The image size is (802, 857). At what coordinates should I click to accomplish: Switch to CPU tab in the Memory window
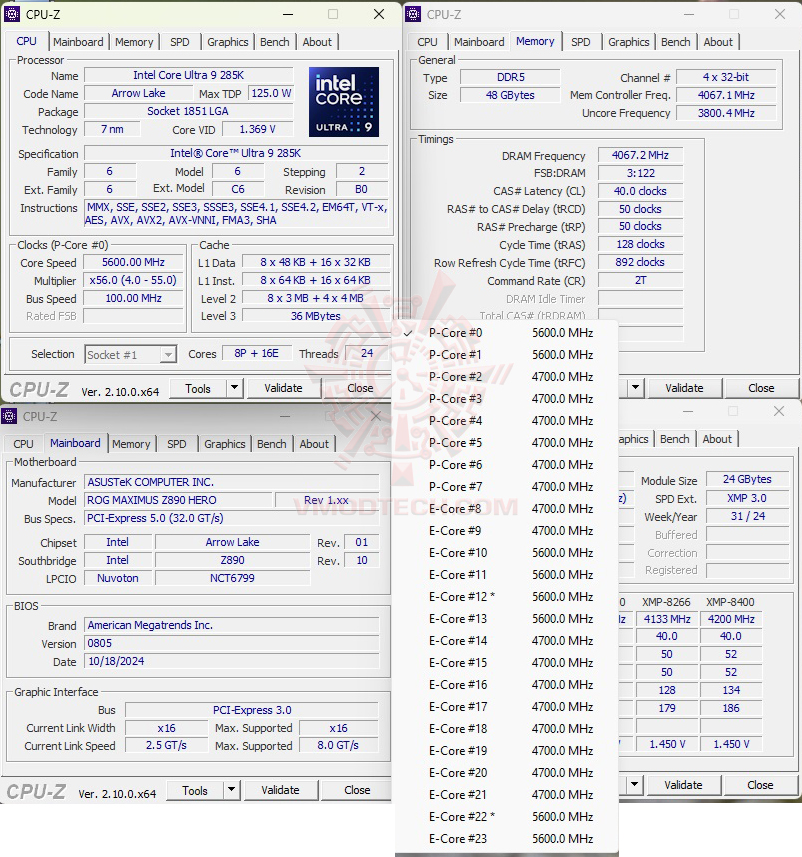coord(427,42)
